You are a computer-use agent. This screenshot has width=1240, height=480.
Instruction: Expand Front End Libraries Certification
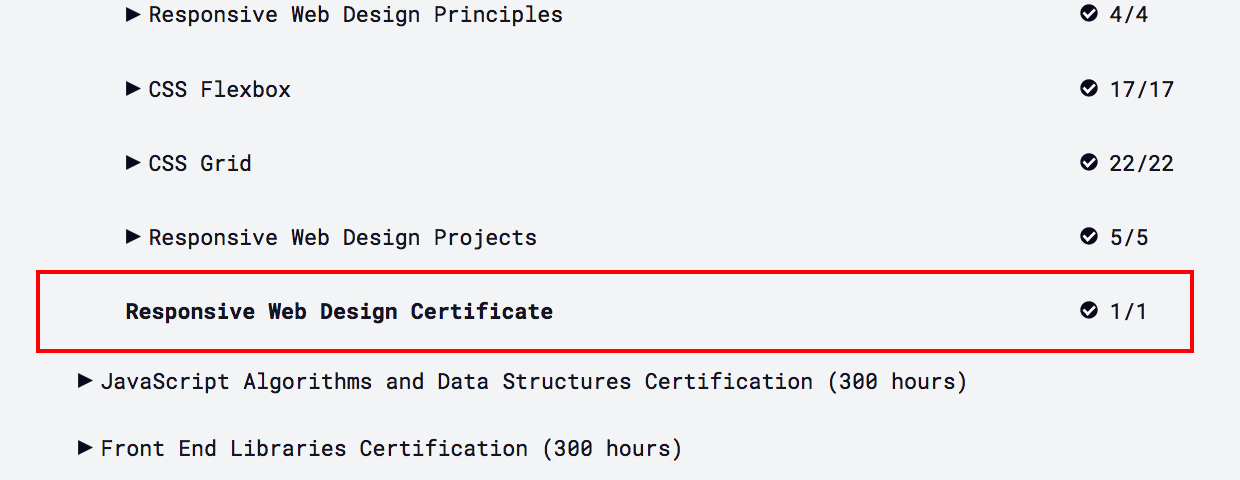tap(85, 448)
